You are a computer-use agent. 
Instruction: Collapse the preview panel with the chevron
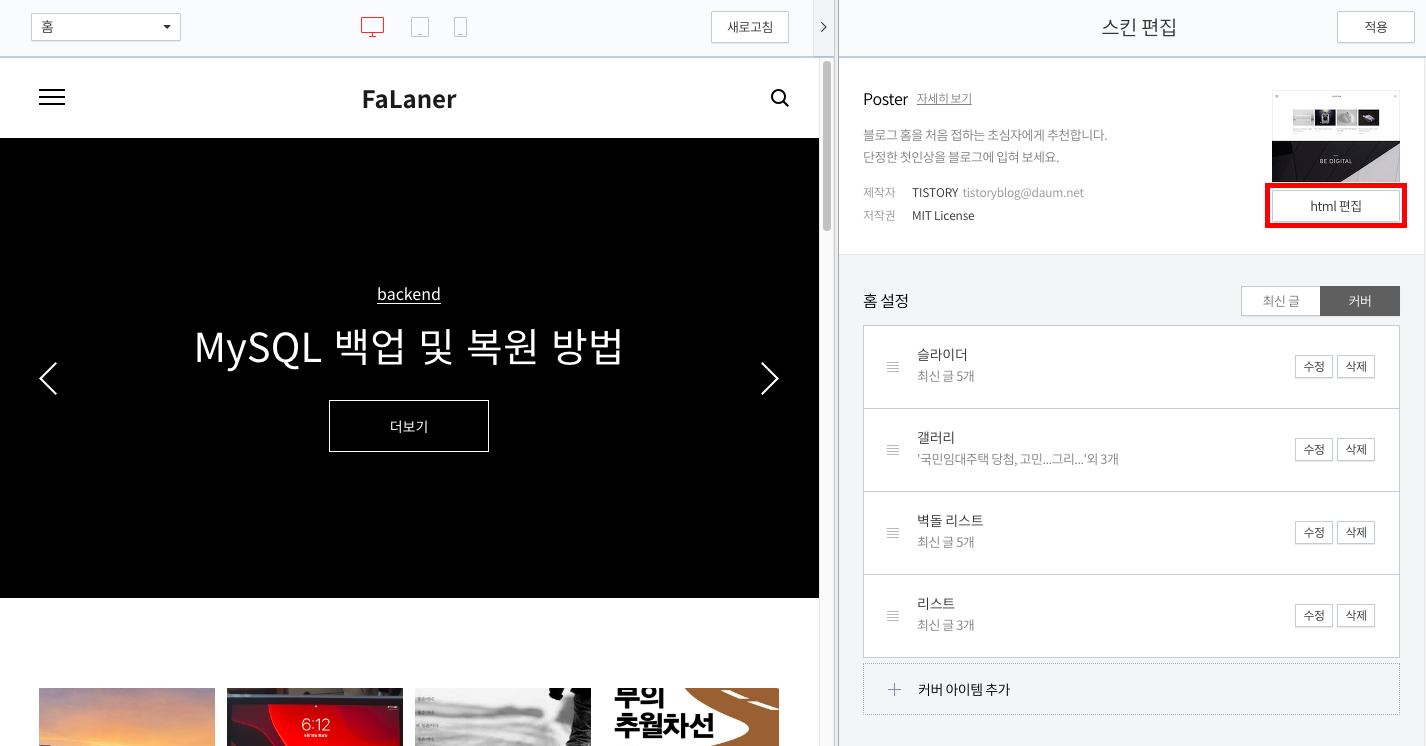[x=823, y=27]
